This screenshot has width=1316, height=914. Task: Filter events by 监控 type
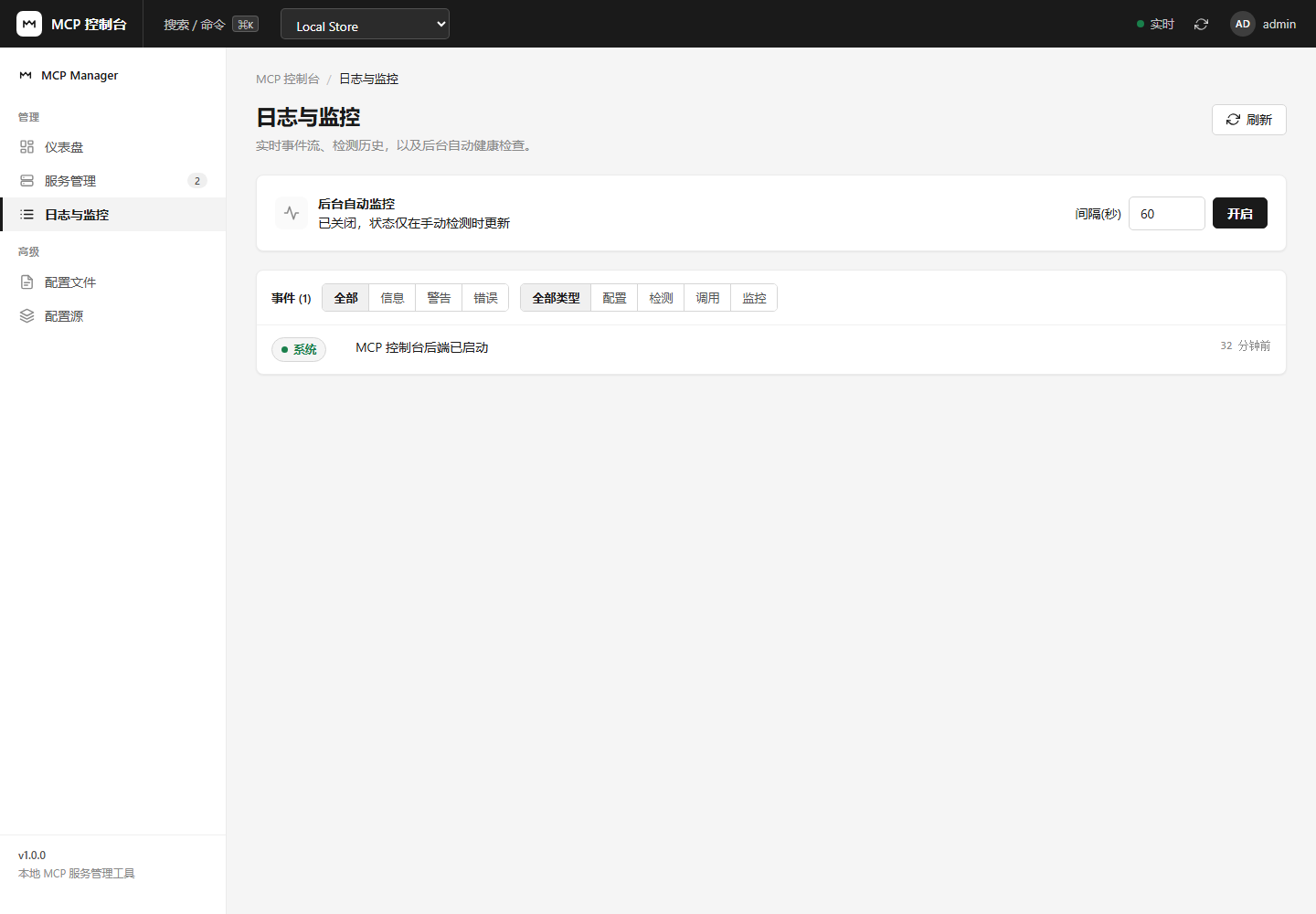754,298
